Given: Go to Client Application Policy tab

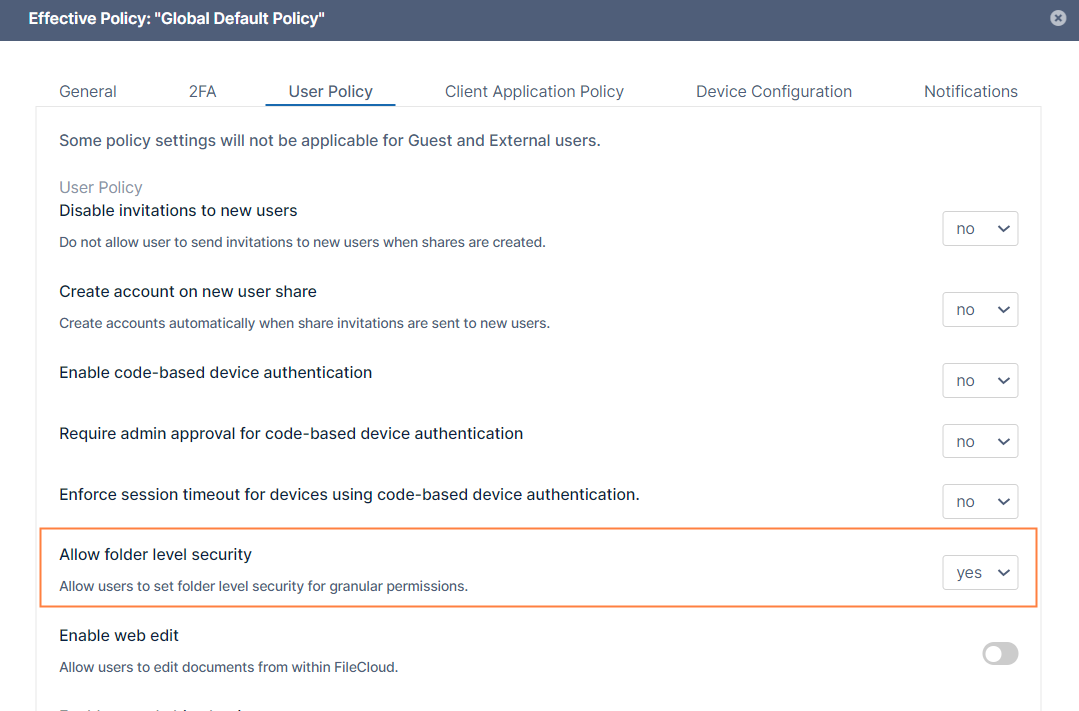Looking at the screenshot, I should point(534,91).
